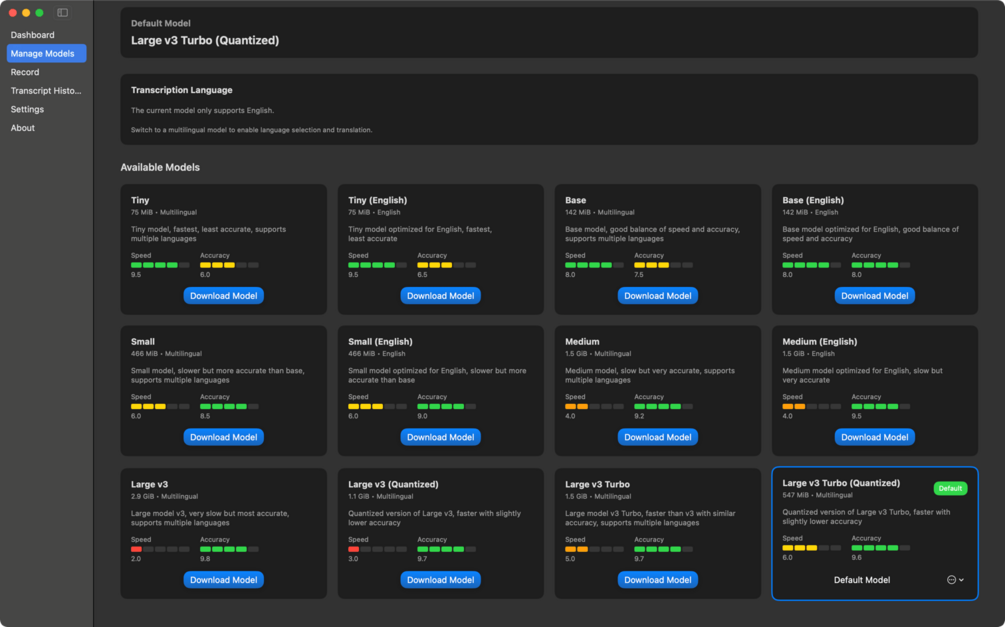Show the About page
This screenshot has width=1005, height=627.
(x=23, y=128)
